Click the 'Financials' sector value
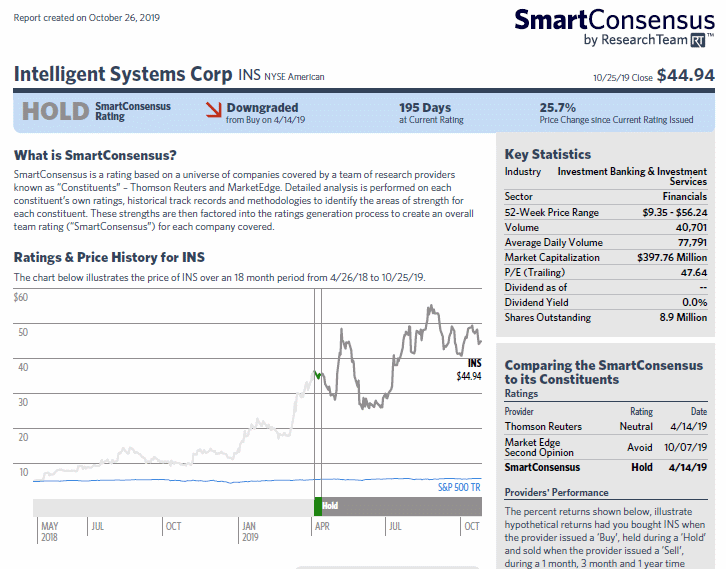 point(684,196)
